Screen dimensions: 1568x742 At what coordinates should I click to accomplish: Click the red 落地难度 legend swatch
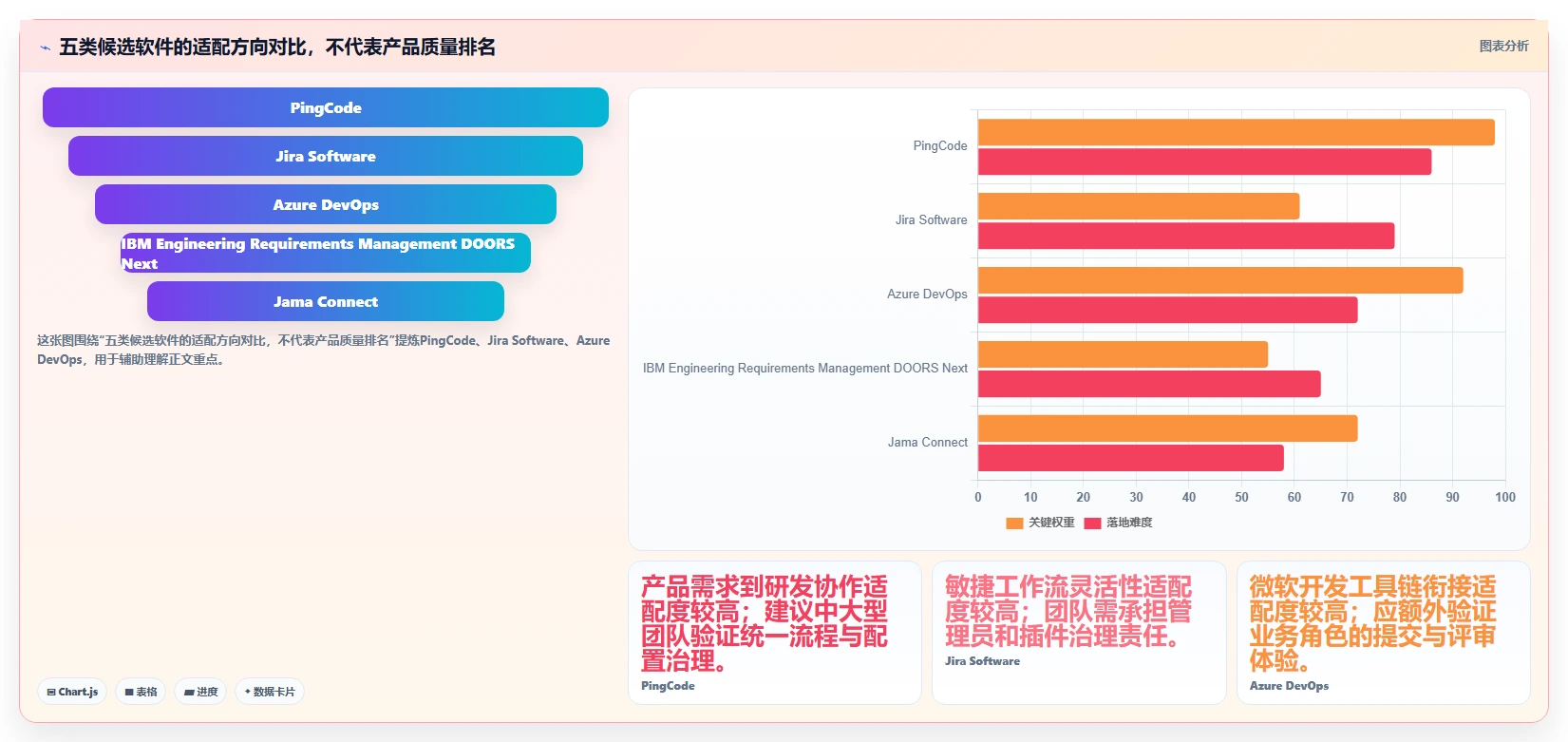pos(1092,523)
